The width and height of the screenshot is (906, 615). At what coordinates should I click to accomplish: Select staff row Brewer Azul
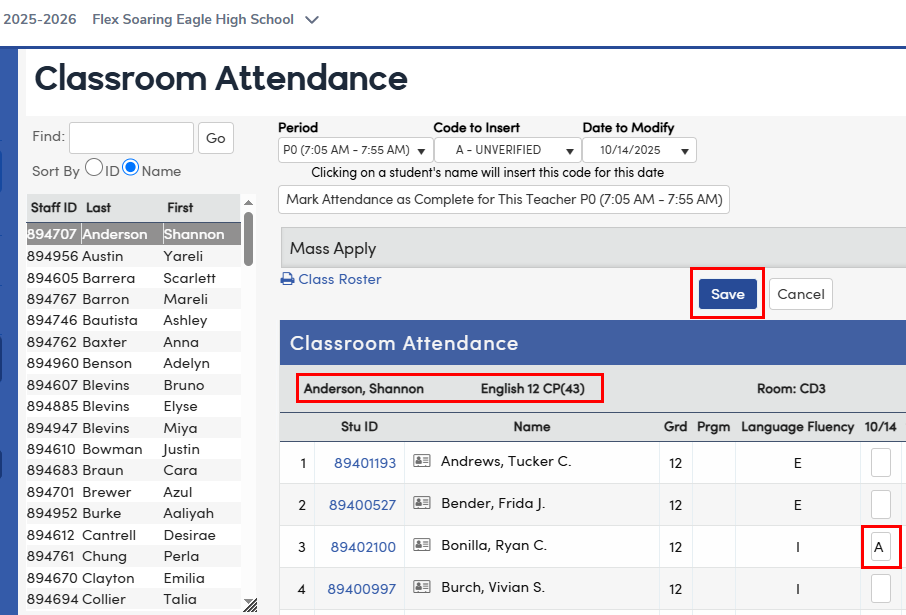[x=133, y=492]
